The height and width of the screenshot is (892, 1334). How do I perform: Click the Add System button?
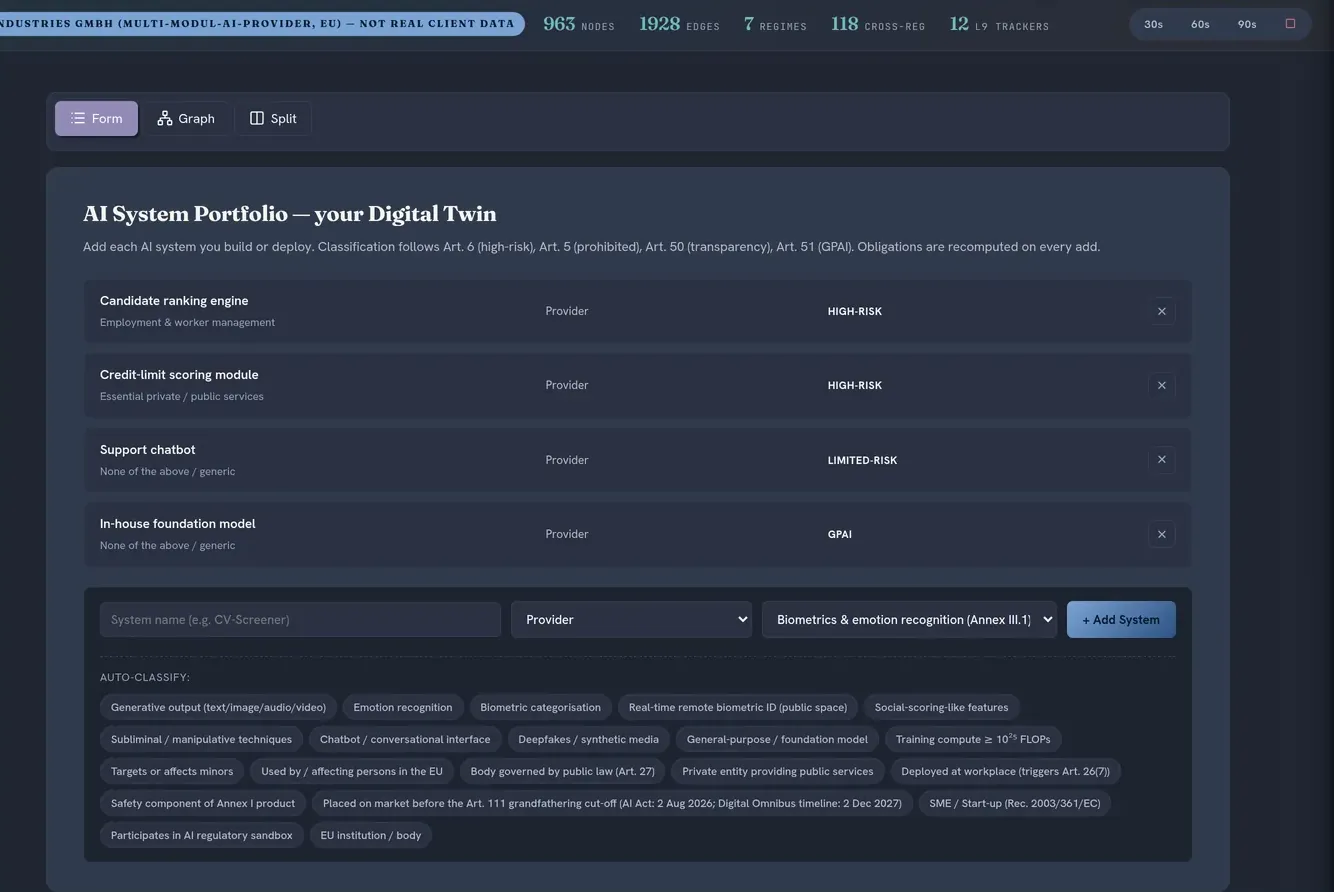1121,620
